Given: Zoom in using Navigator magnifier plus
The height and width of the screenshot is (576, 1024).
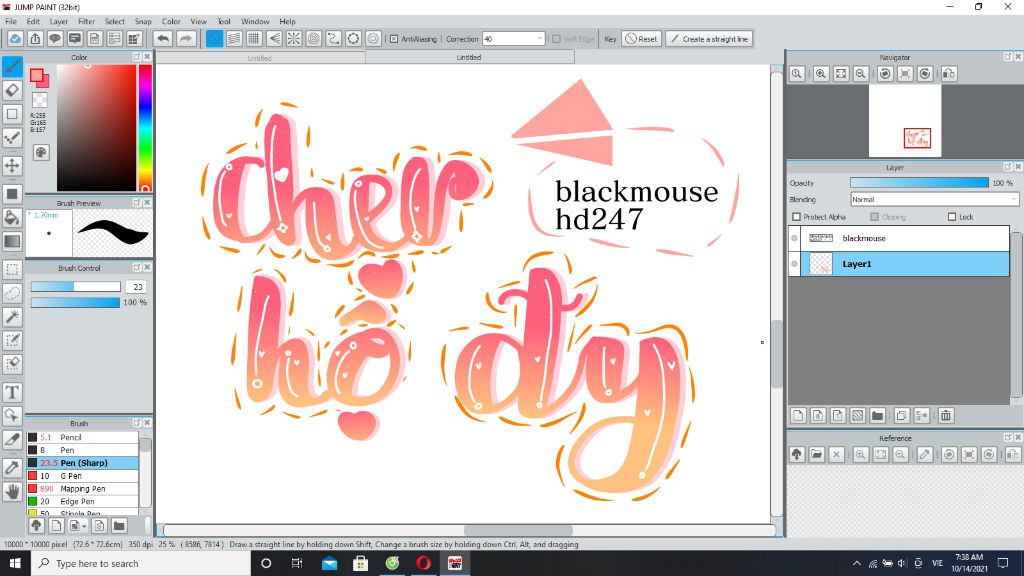Looking at the screenshot, I should click(x=821, y=74).
